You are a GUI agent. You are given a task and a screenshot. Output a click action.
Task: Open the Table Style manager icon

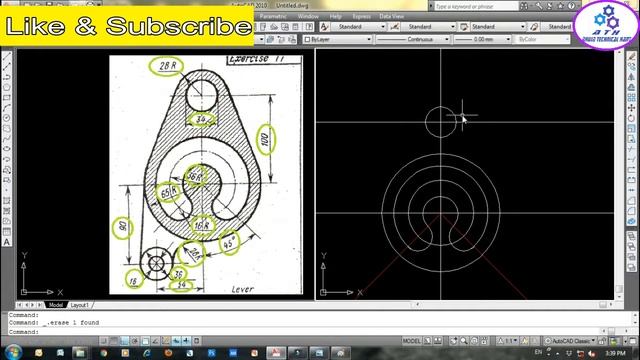click(x=464, y=27)
